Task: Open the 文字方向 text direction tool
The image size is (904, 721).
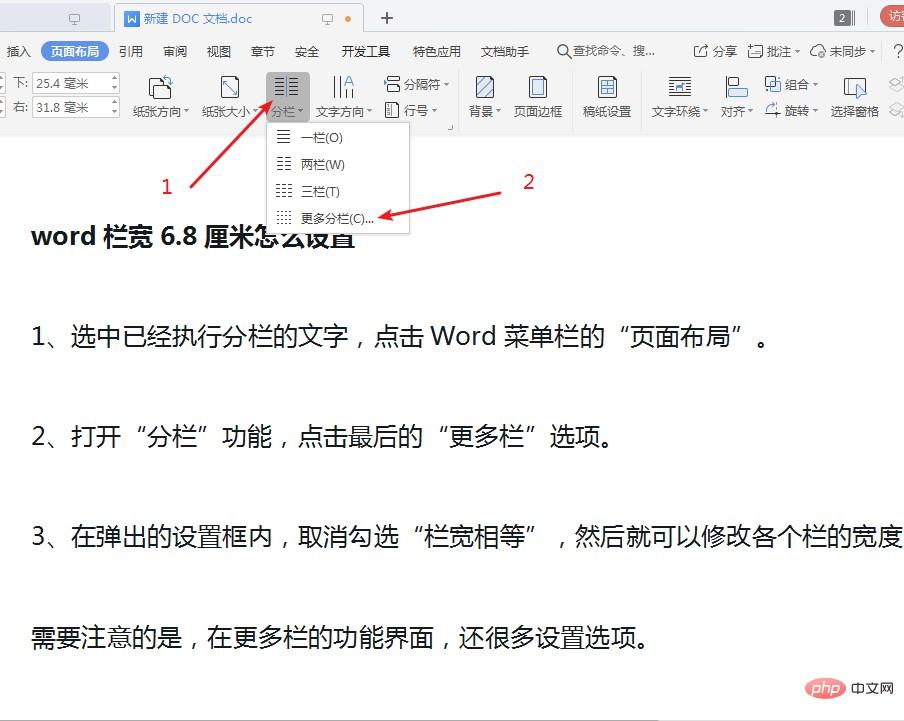Action: point(344,96)
